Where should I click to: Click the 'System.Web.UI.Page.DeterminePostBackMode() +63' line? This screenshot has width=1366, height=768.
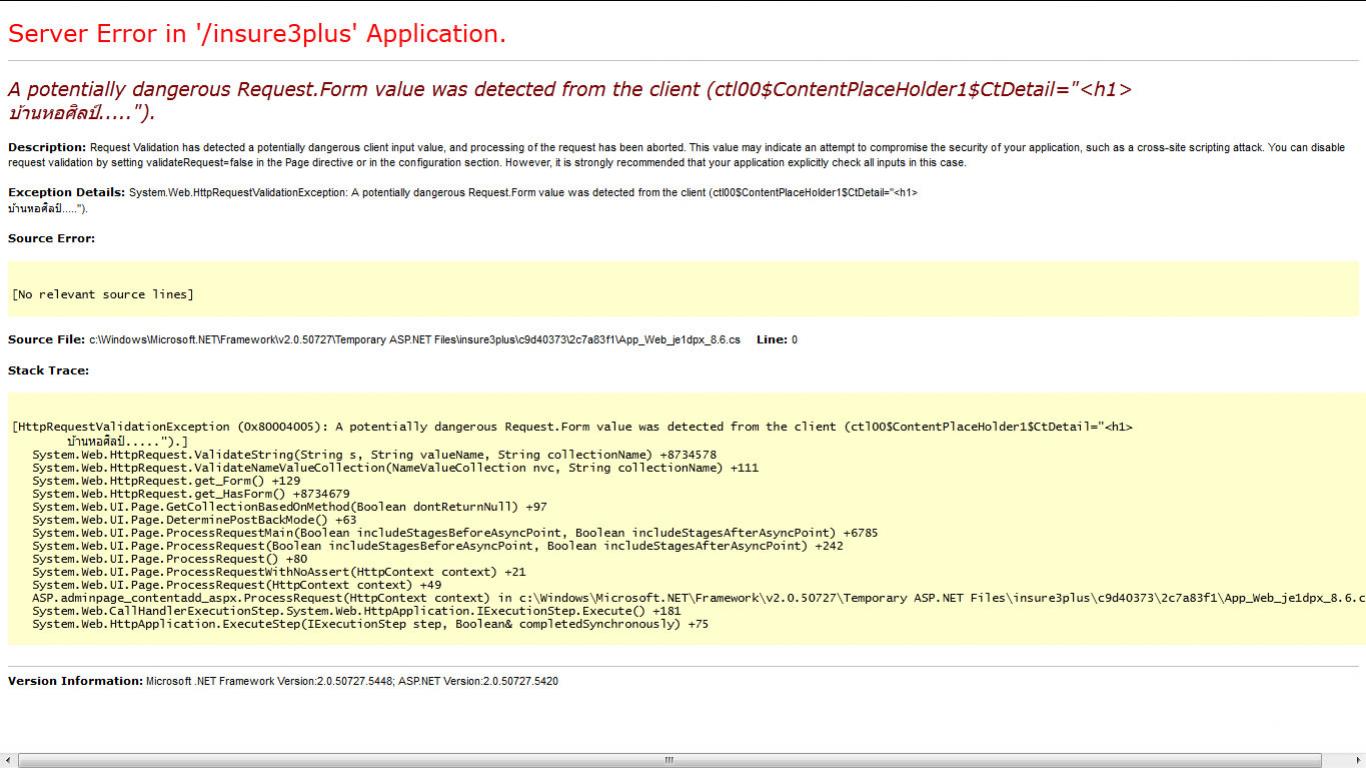pos(194,519)
